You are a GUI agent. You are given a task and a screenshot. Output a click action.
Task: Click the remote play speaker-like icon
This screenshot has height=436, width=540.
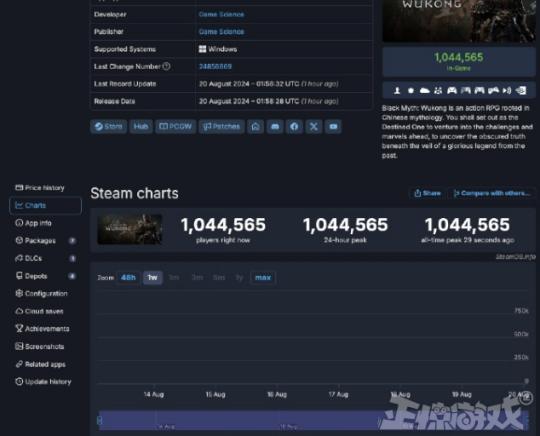[507, 90]
